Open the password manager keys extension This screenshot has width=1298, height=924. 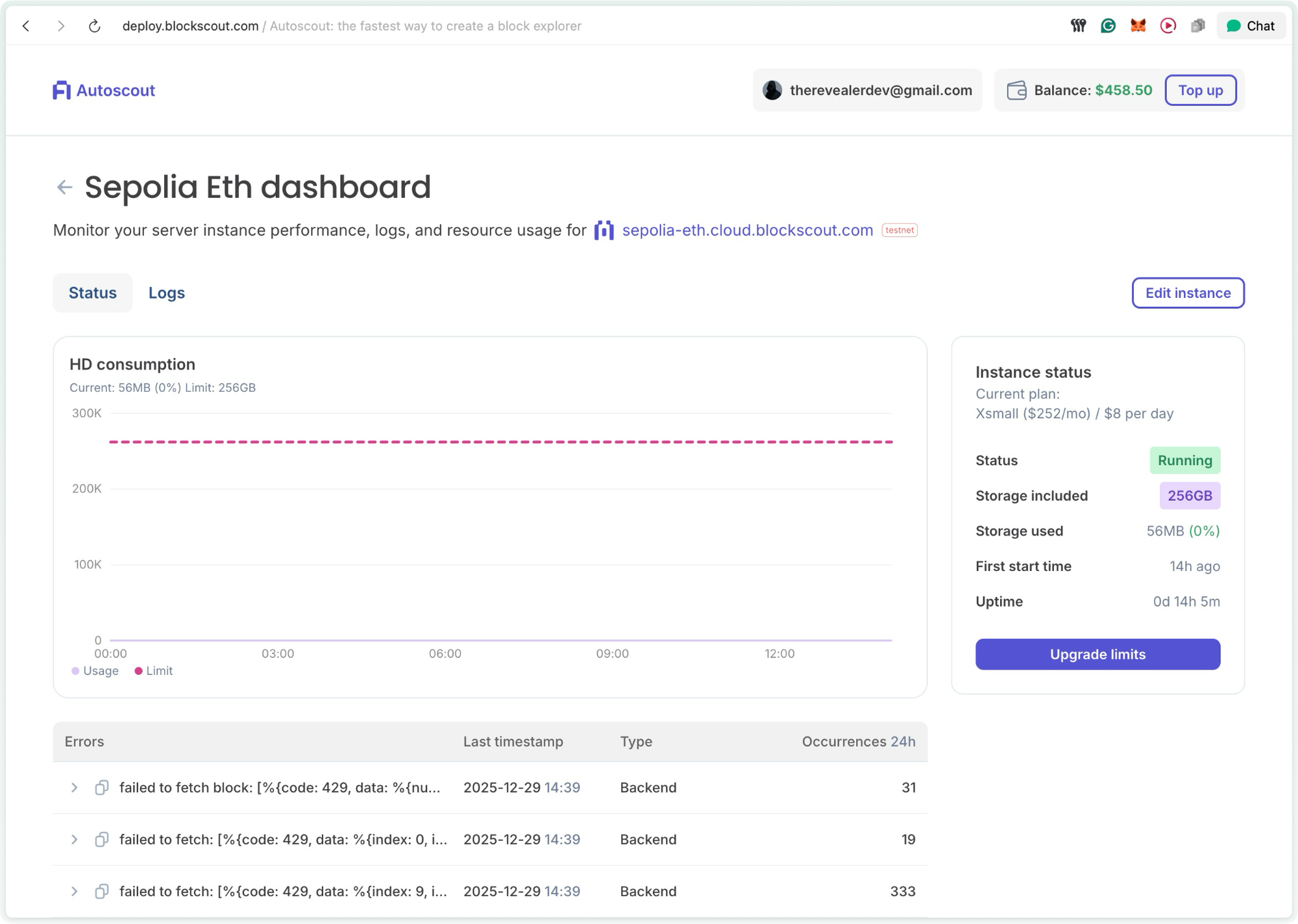tap(1079, 26)
